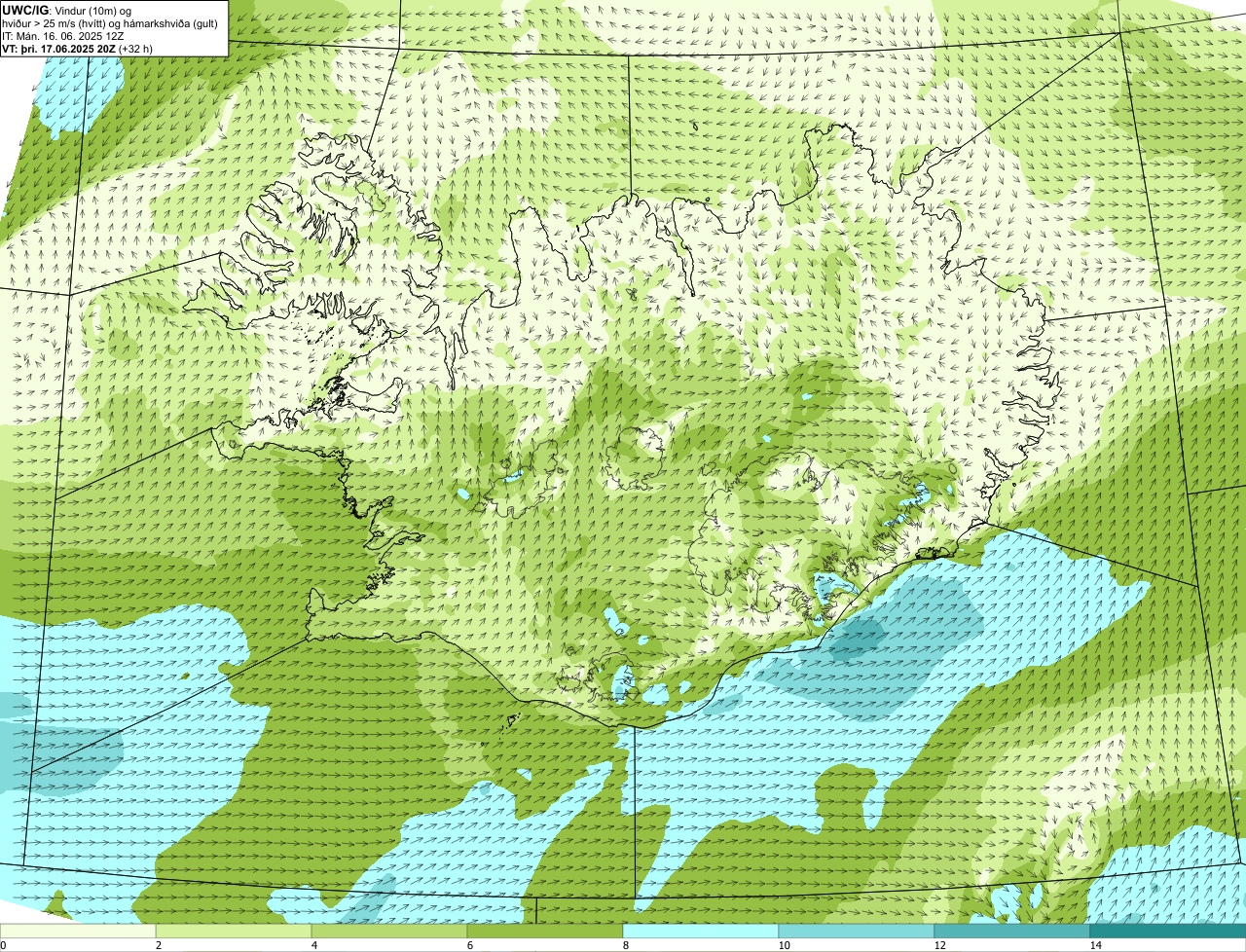
Task: Click the legend scale label '12'
Action: pyautogui.click(x=939, y=945)
